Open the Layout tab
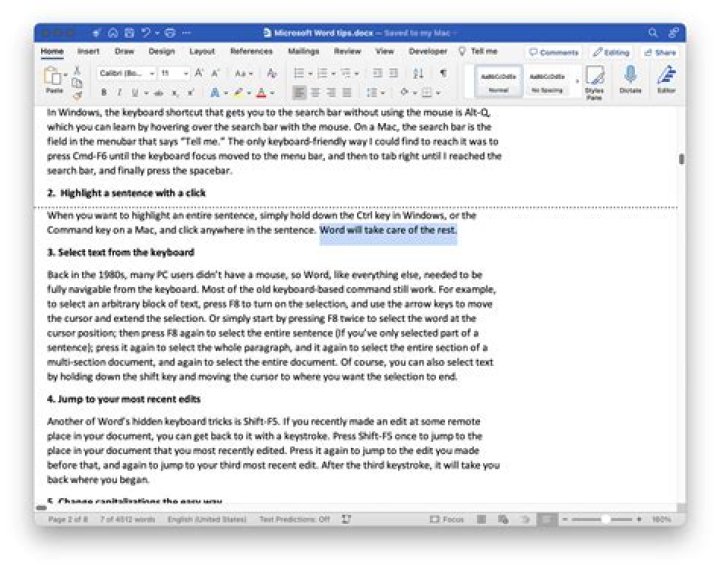The width and height of the screenshot is (720, 571). coord(202,51)
